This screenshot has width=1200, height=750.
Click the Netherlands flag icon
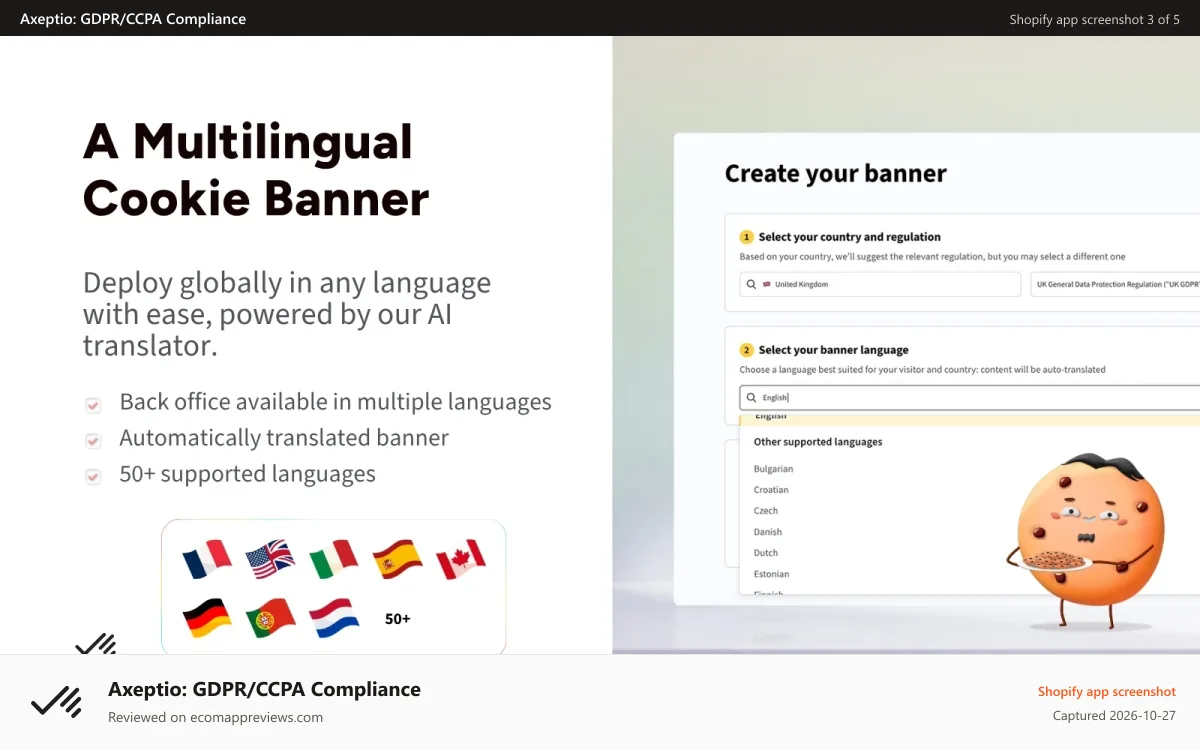click(333, 618)
